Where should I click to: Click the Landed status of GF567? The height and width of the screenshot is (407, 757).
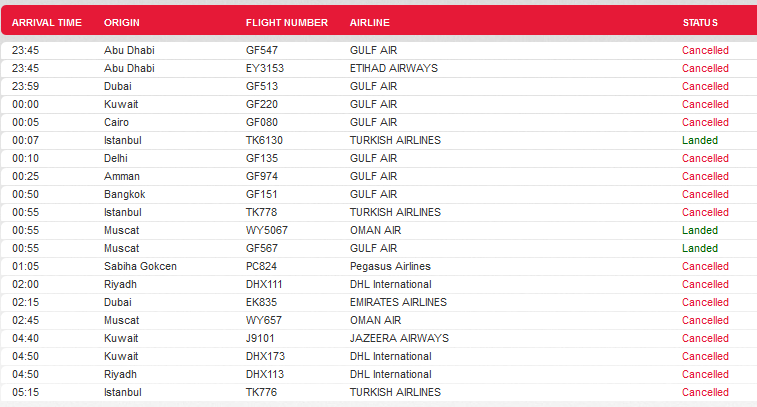click(x=700, y=248)
